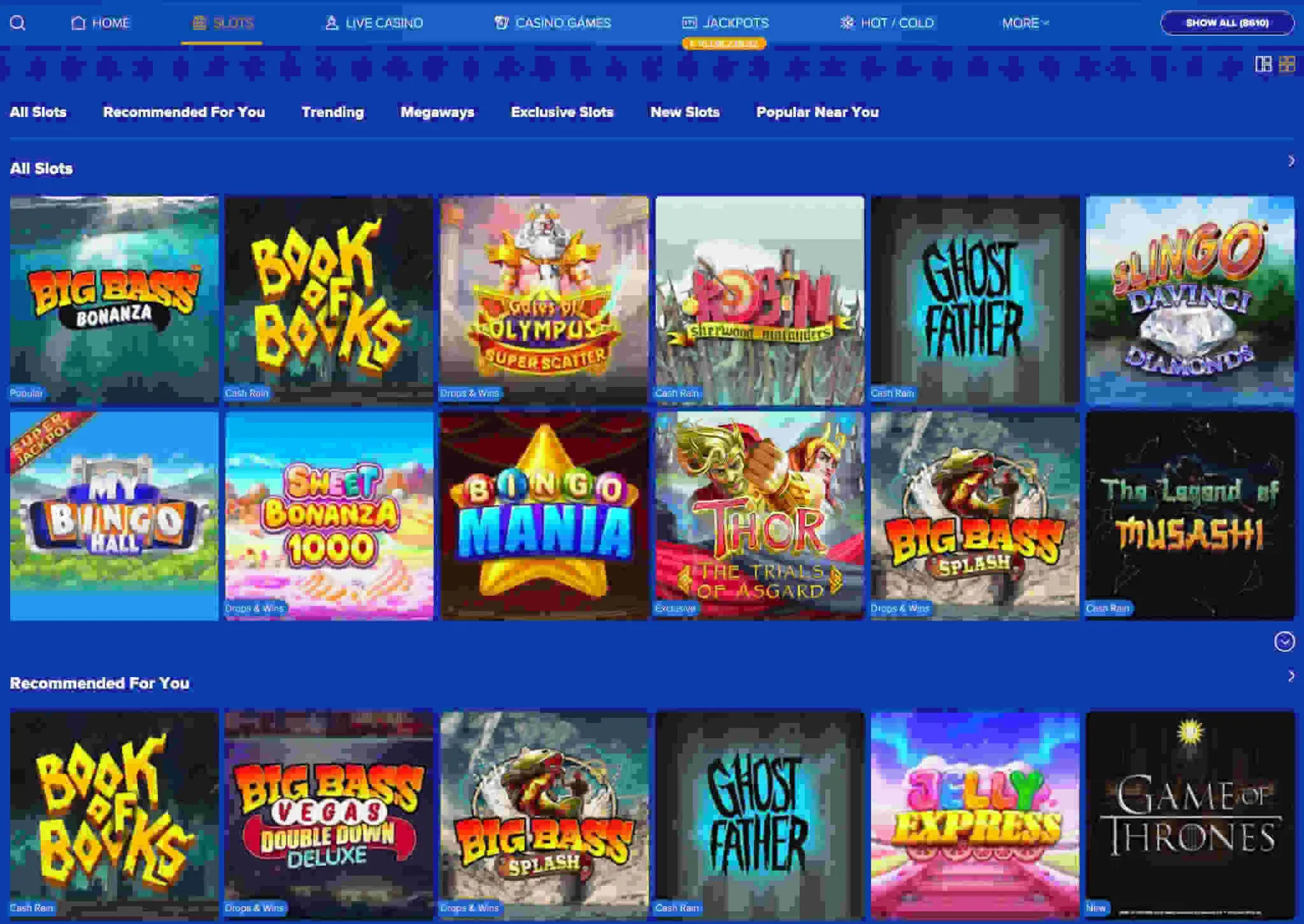The width and height of the screenshot is (1304, 924).
Task: Open the Jelly Express game tile
Action: coord(975,815)
